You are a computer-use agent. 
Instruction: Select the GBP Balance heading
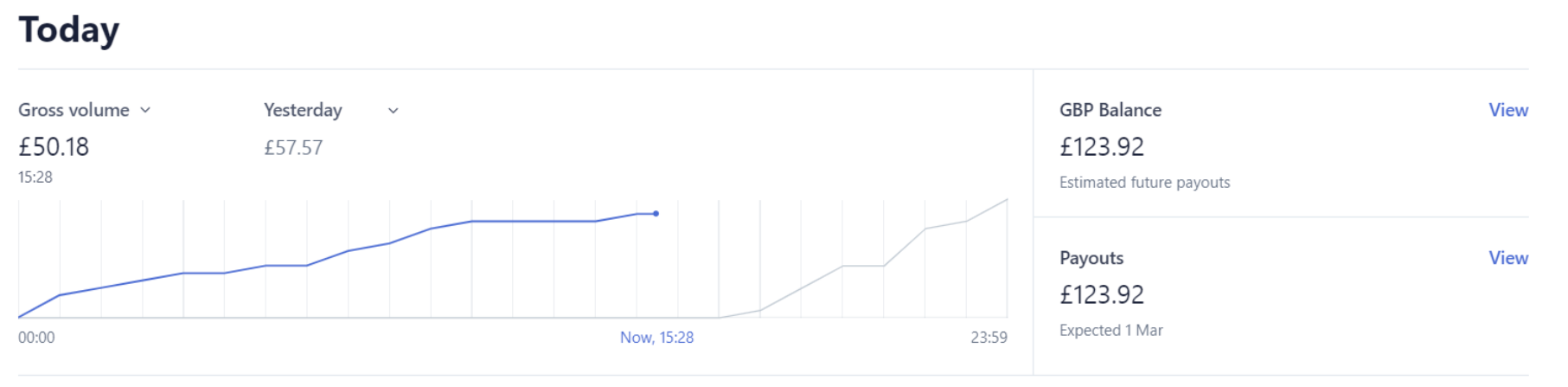[1110, 110]
